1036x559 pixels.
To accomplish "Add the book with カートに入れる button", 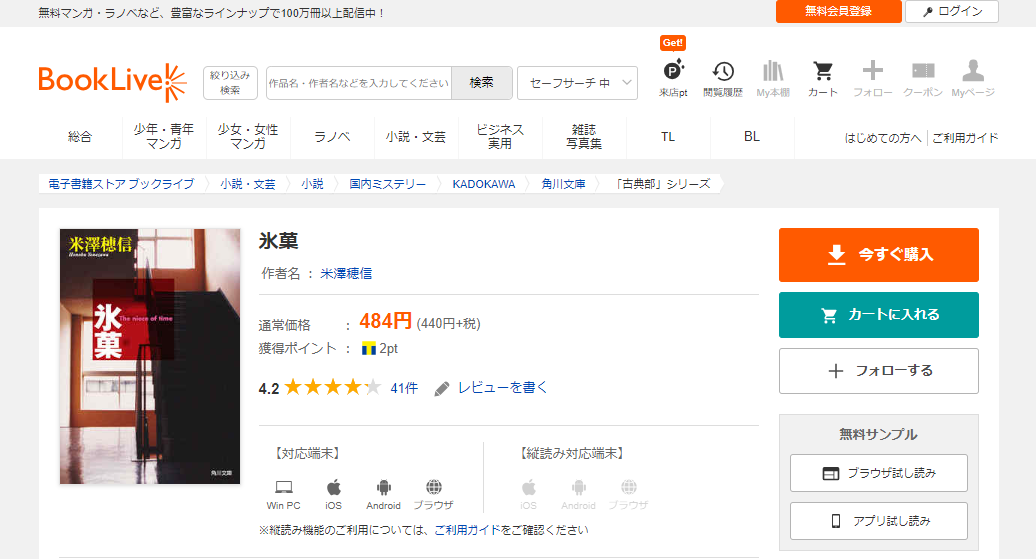I will (x=878, y=315).
